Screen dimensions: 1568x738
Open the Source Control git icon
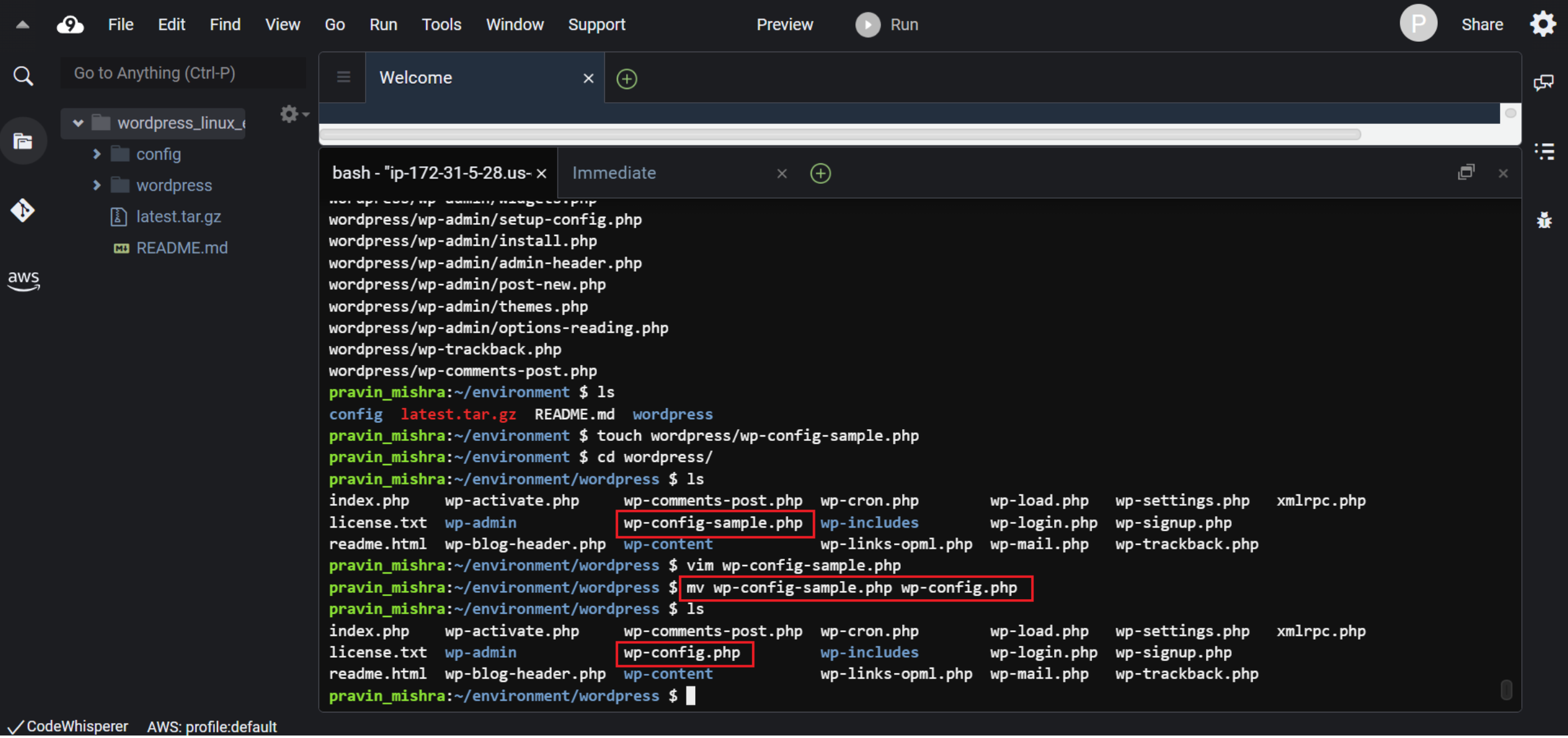coord(22,210)
